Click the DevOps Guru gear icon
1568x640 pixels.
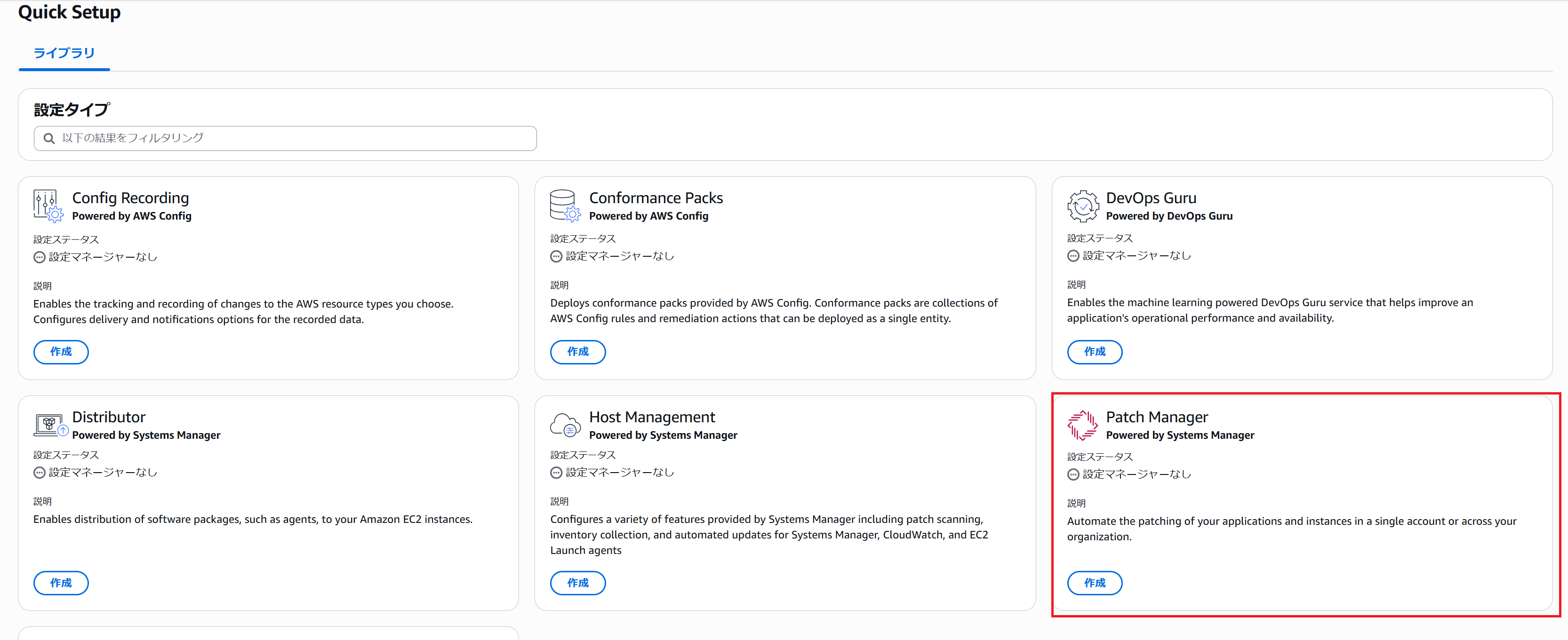coord(1082,205)
